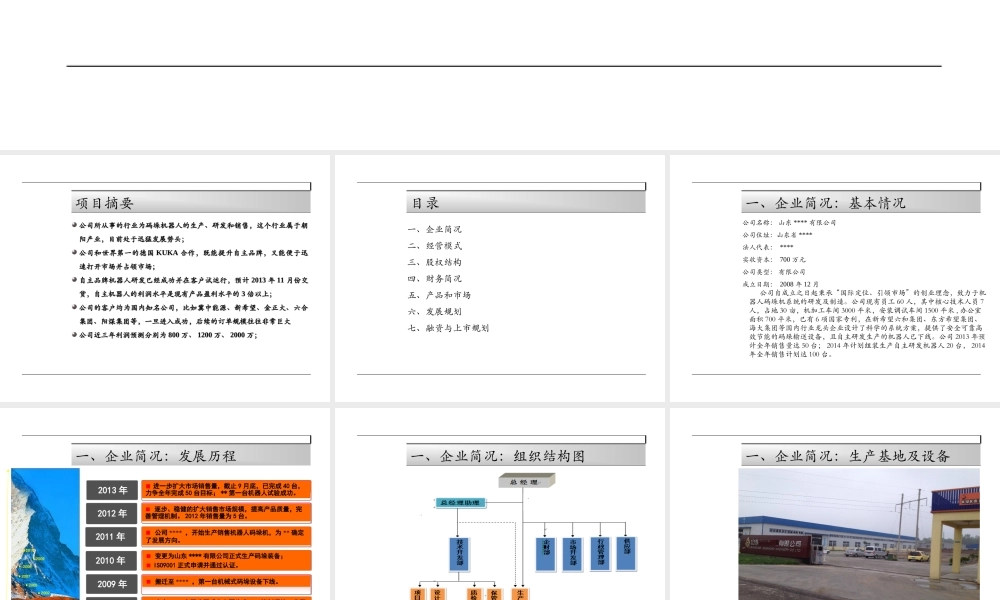Select the '技术开发部' blue box

click(x=460, y=553)
